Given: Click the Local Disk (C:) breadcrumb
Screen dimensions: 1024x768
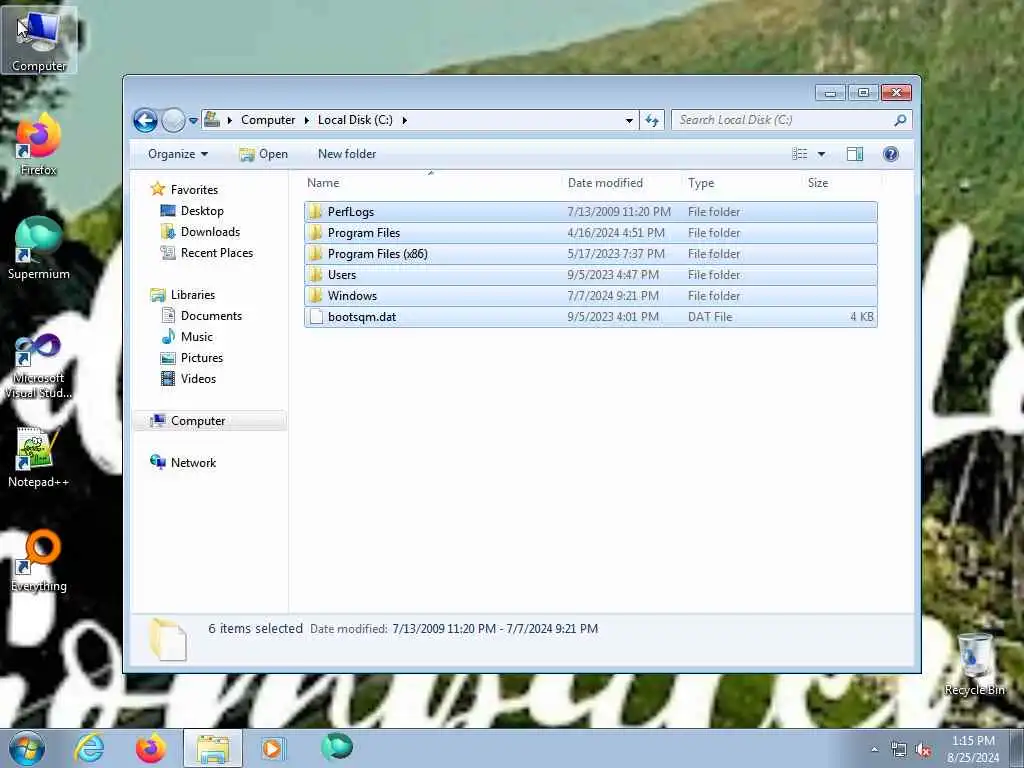Looking at the screenshot, I should (355, 120).
